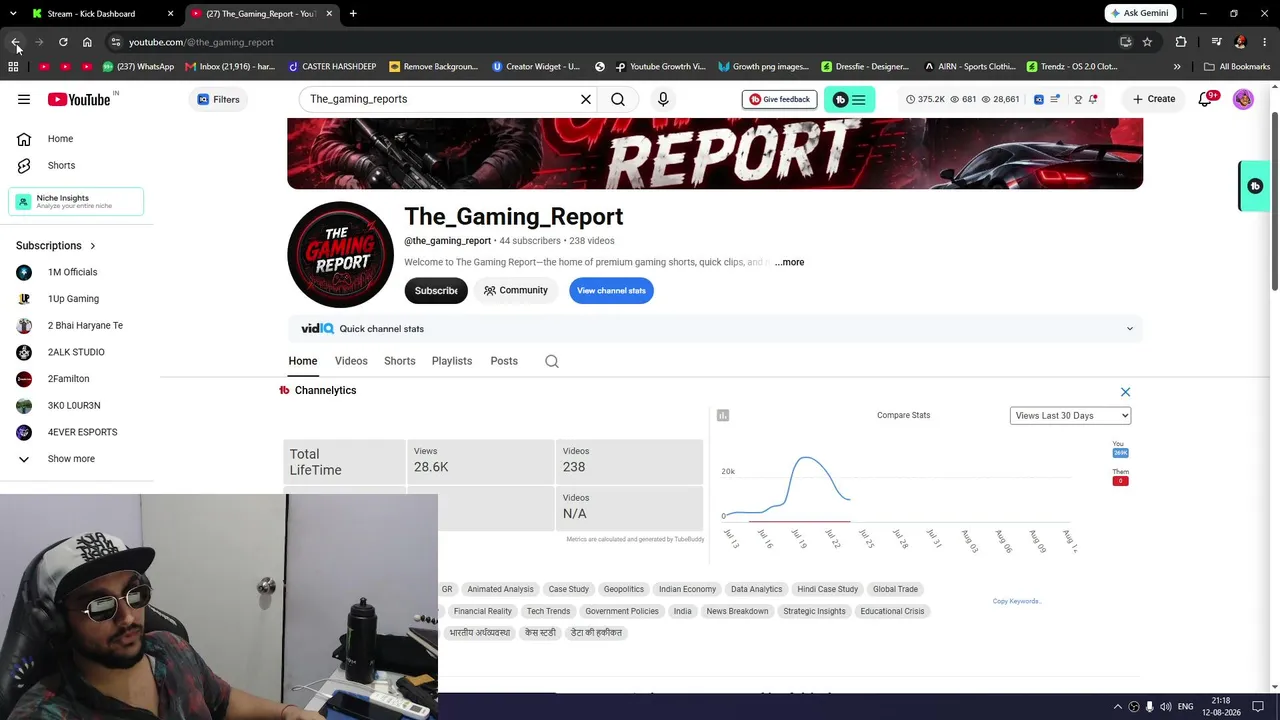Switch to the Videos channel tab
1280x720 pixels.
[x=351, y=361]
